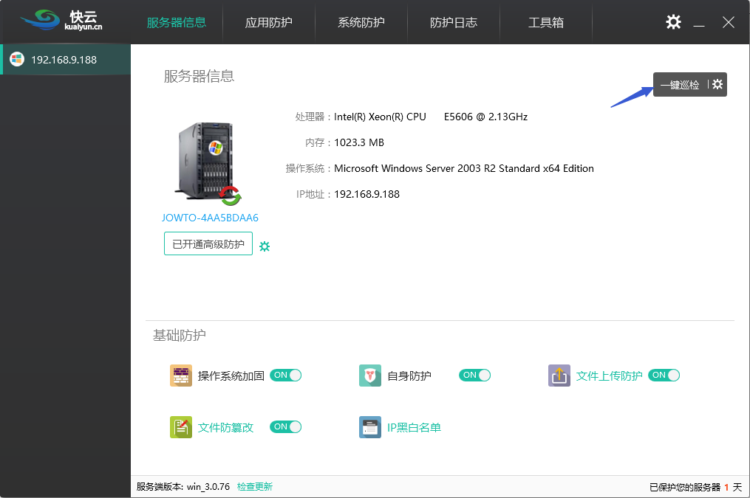The width and height of the screenshot is (750, 498).
Task: Go to 防护日志 tab
Action: point(453,23)
